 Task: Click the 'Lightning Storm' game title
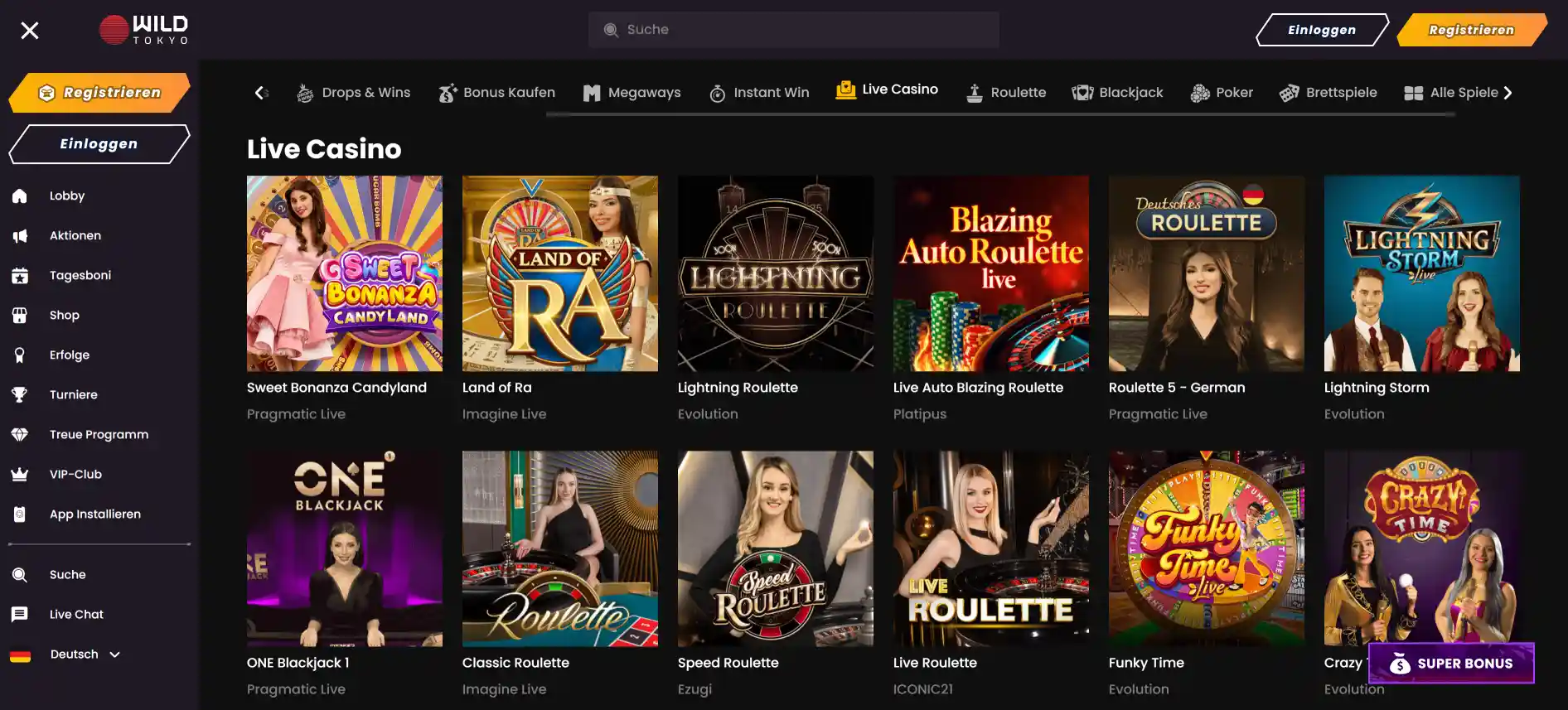click(x=1377, y=388)
